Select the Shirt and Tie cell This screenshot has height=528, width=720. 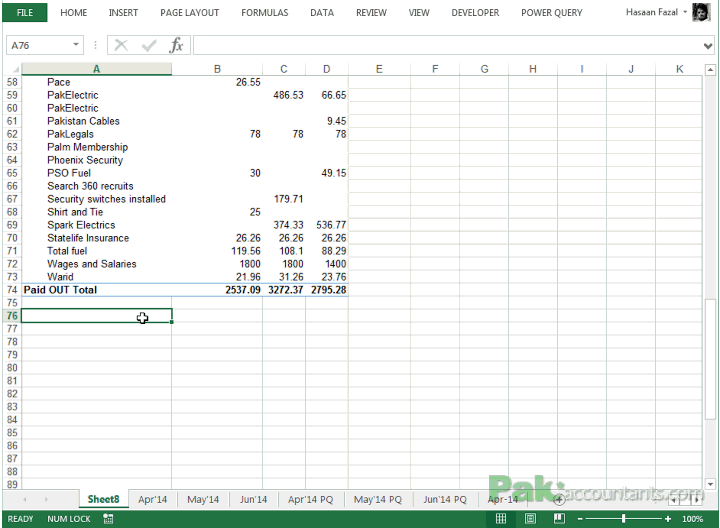(x=96, y=212)
